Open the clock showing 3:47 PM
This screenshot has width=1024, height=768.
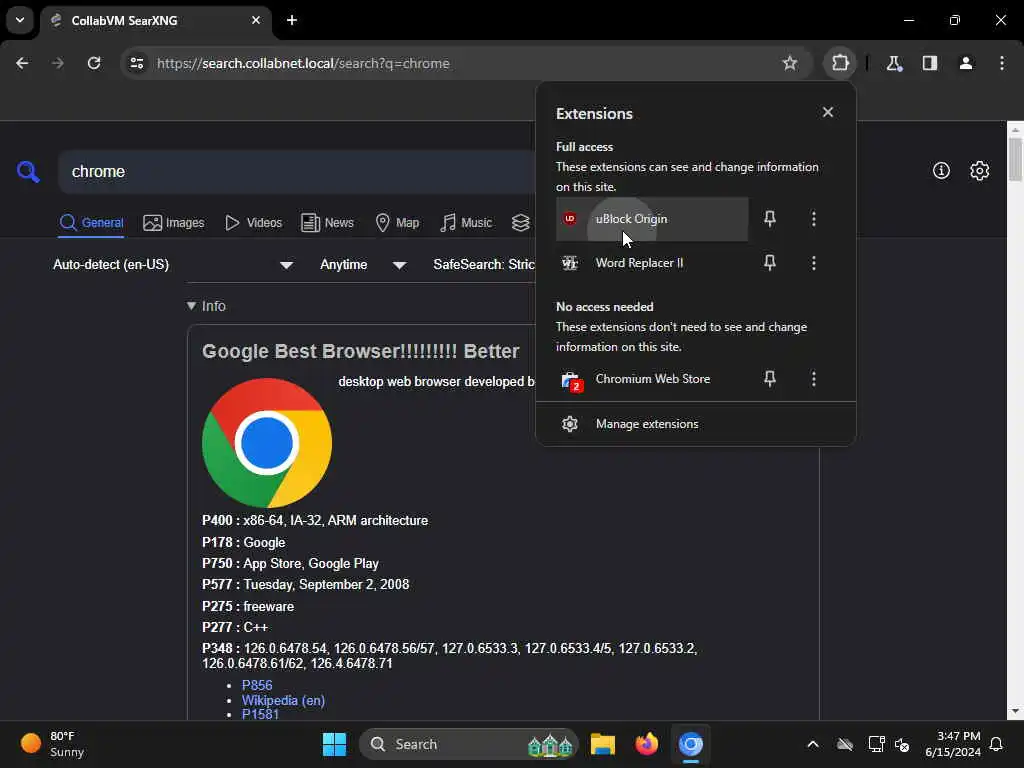pos(953,744)
